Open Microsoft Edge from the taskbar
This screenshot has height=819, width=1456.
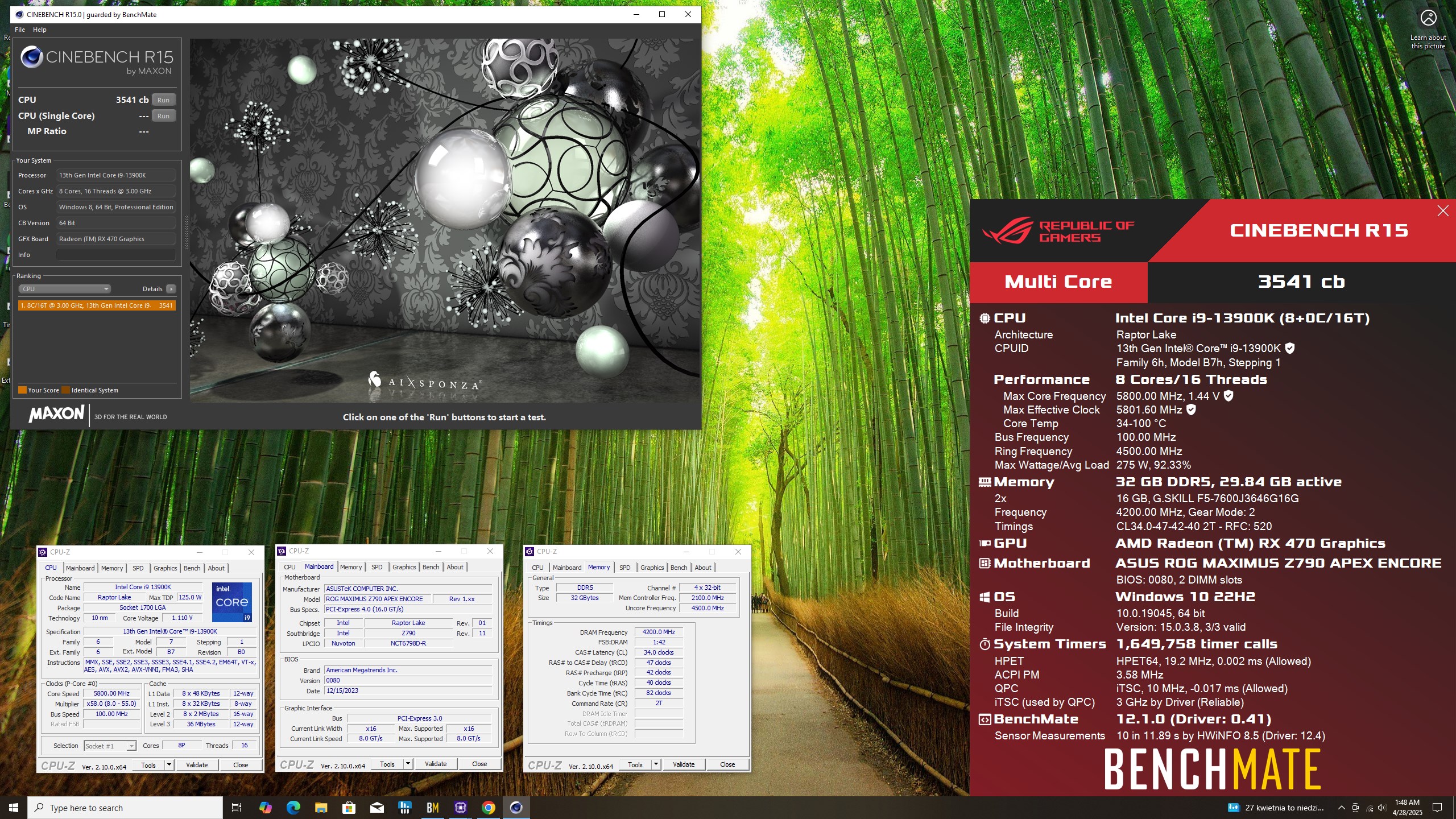tap(293, 808)
